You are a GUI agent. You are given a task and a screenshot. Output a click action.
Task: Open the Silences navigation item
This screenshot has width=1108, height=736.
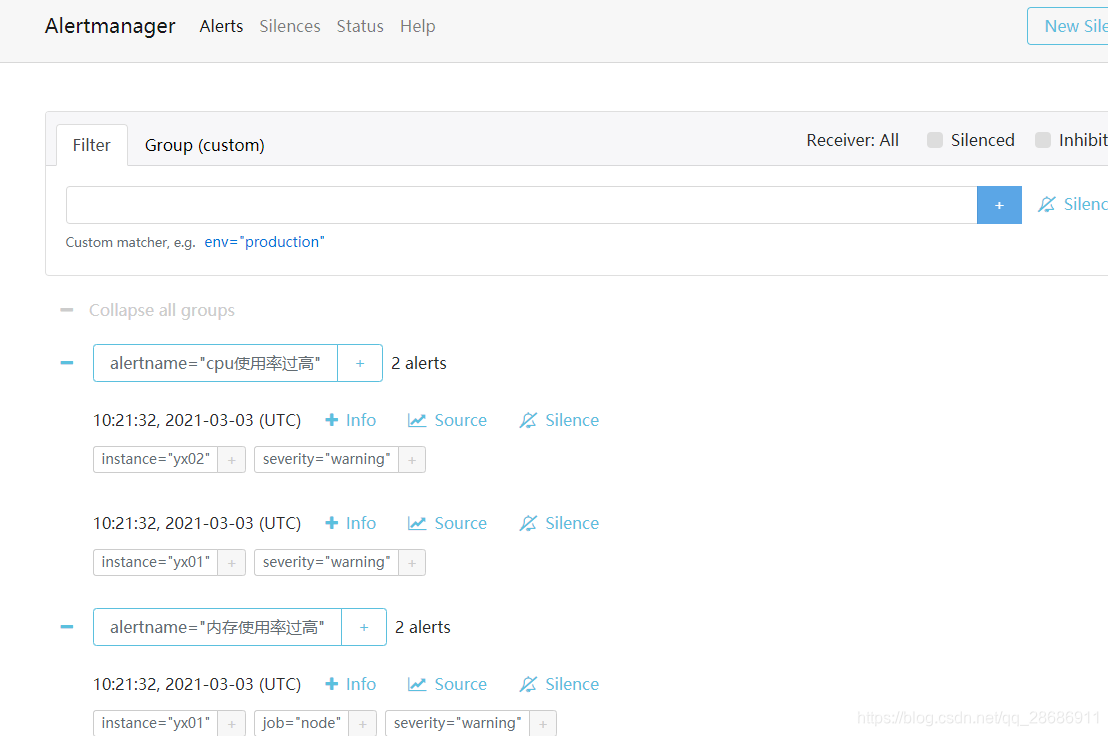[290, 26]
